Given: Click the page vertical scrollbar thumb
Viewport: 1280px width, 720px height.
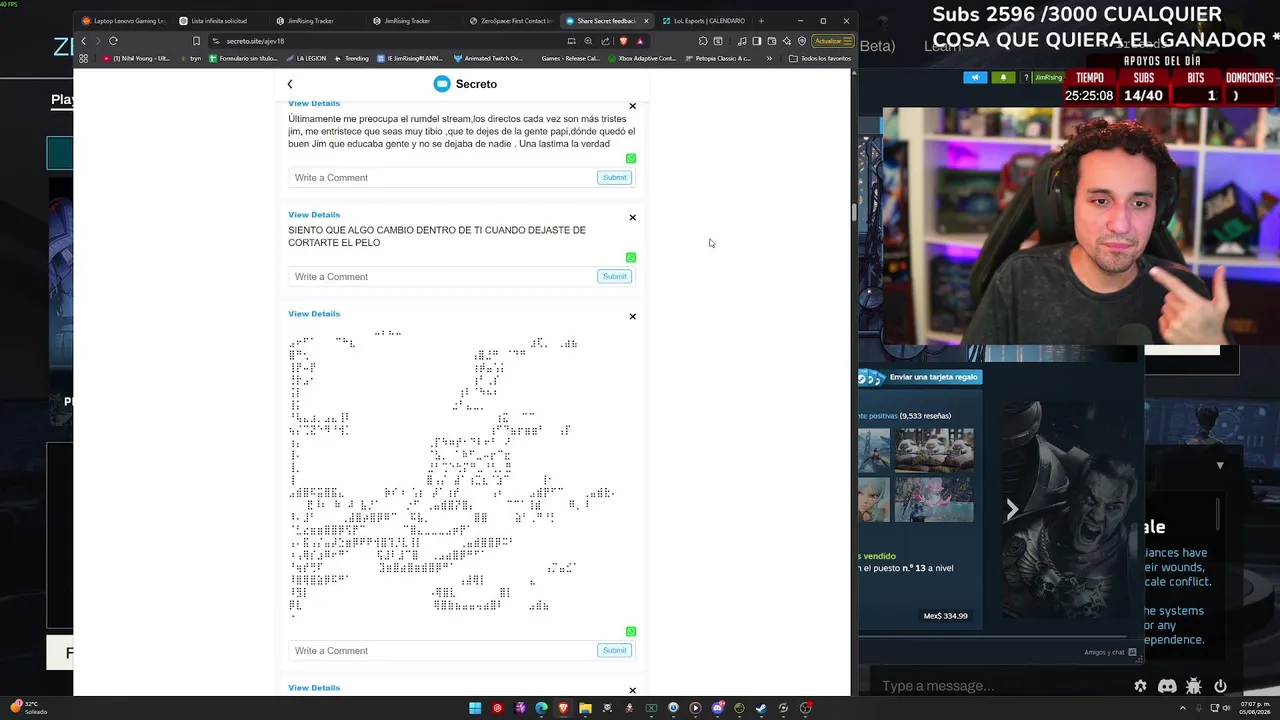Looking at the screenshot, I should [x=853, y=212].
